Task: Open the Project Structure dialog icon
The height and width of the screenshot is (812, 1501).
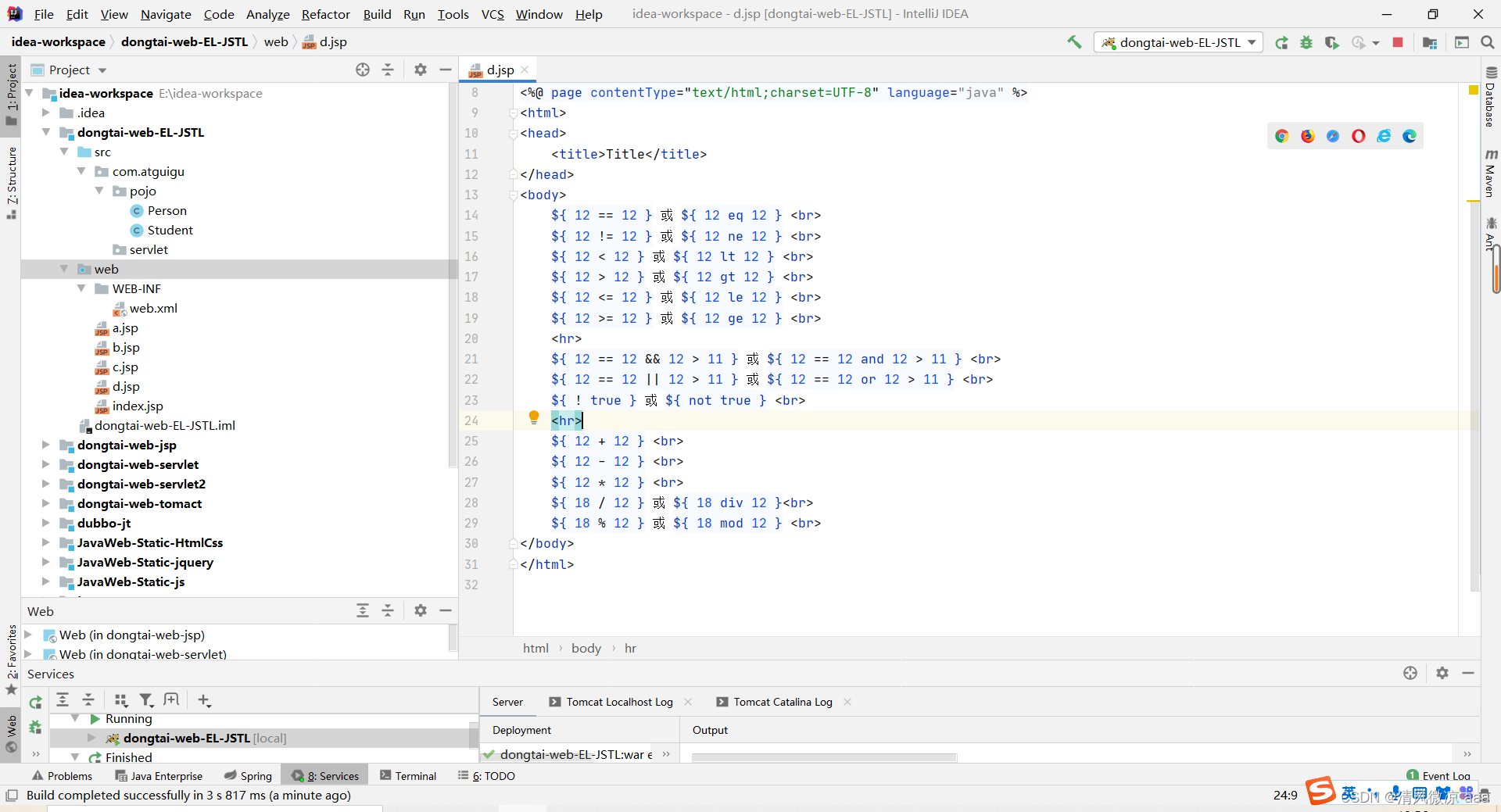Action: [x=1430, y=43]
